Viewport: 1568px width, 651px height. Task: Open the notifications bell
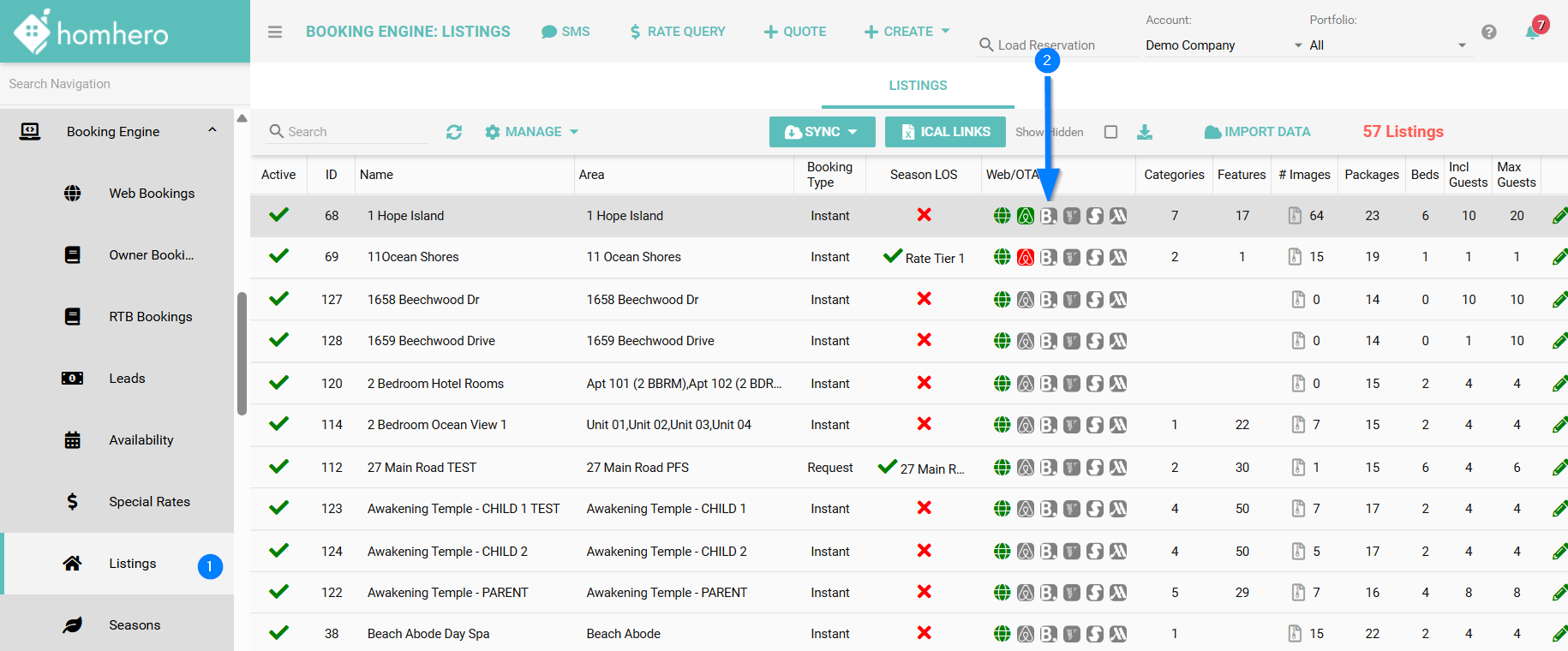click(1532, 33)
